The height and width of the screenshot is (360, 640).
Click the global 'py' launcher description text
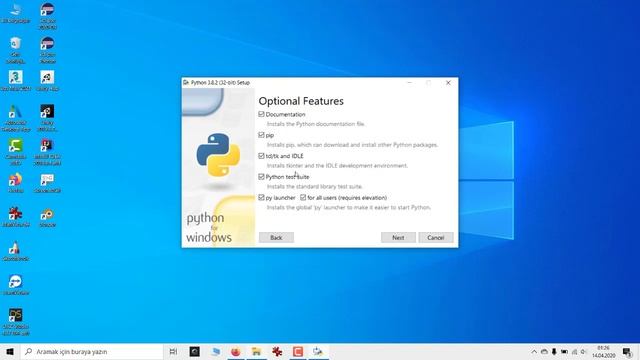(x=349, y=207)
